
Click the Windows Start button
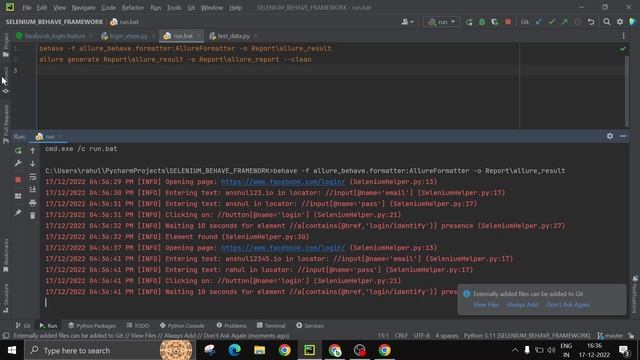[12, 350]
